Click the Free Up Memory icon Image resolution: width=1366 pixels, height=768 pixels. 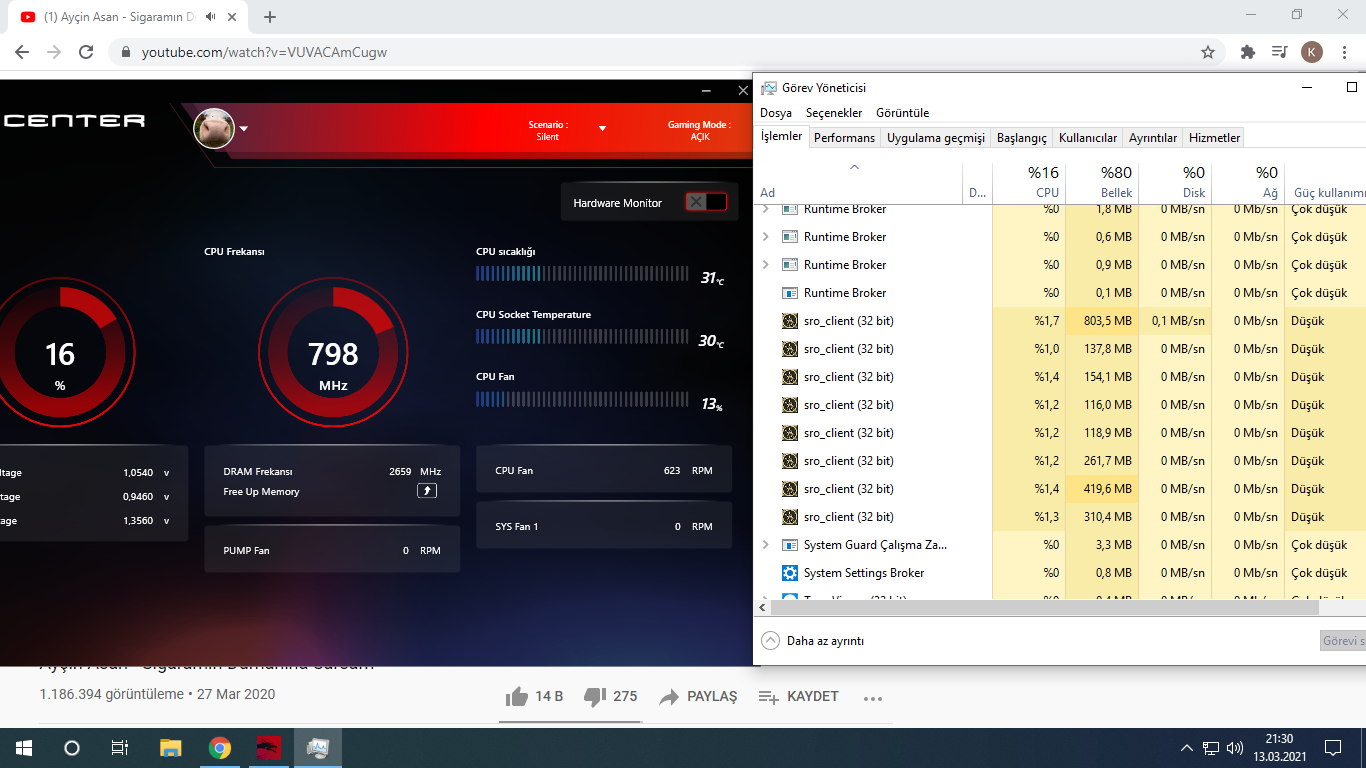coord(427,491)
